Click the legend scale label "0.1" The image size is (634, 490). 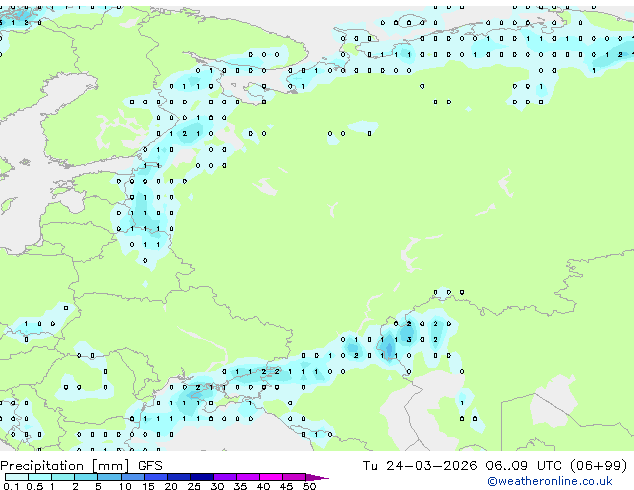pos(11,486)
